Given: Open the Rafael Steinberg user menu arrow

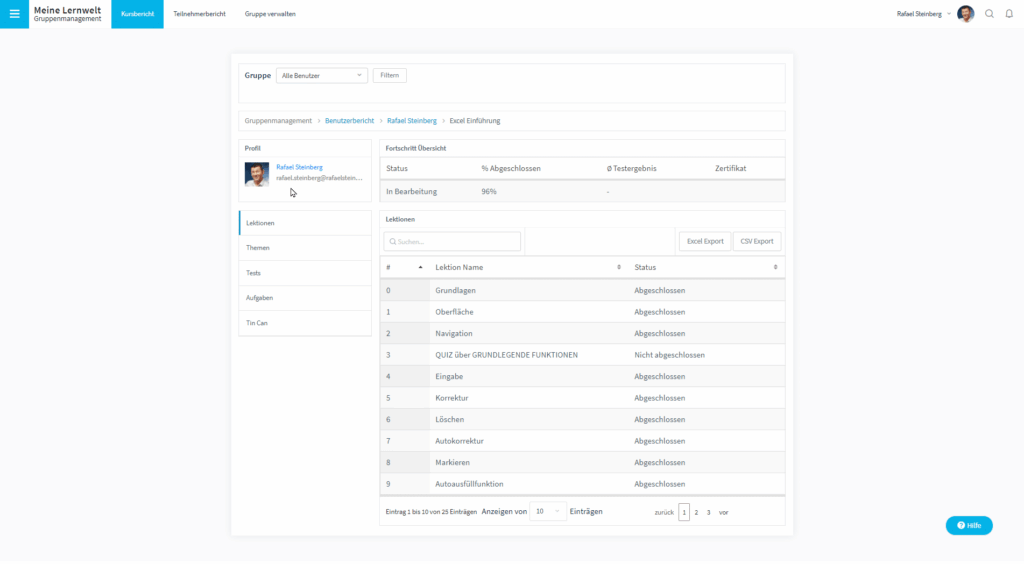Looking at the screenshot, I should (948, 14).
